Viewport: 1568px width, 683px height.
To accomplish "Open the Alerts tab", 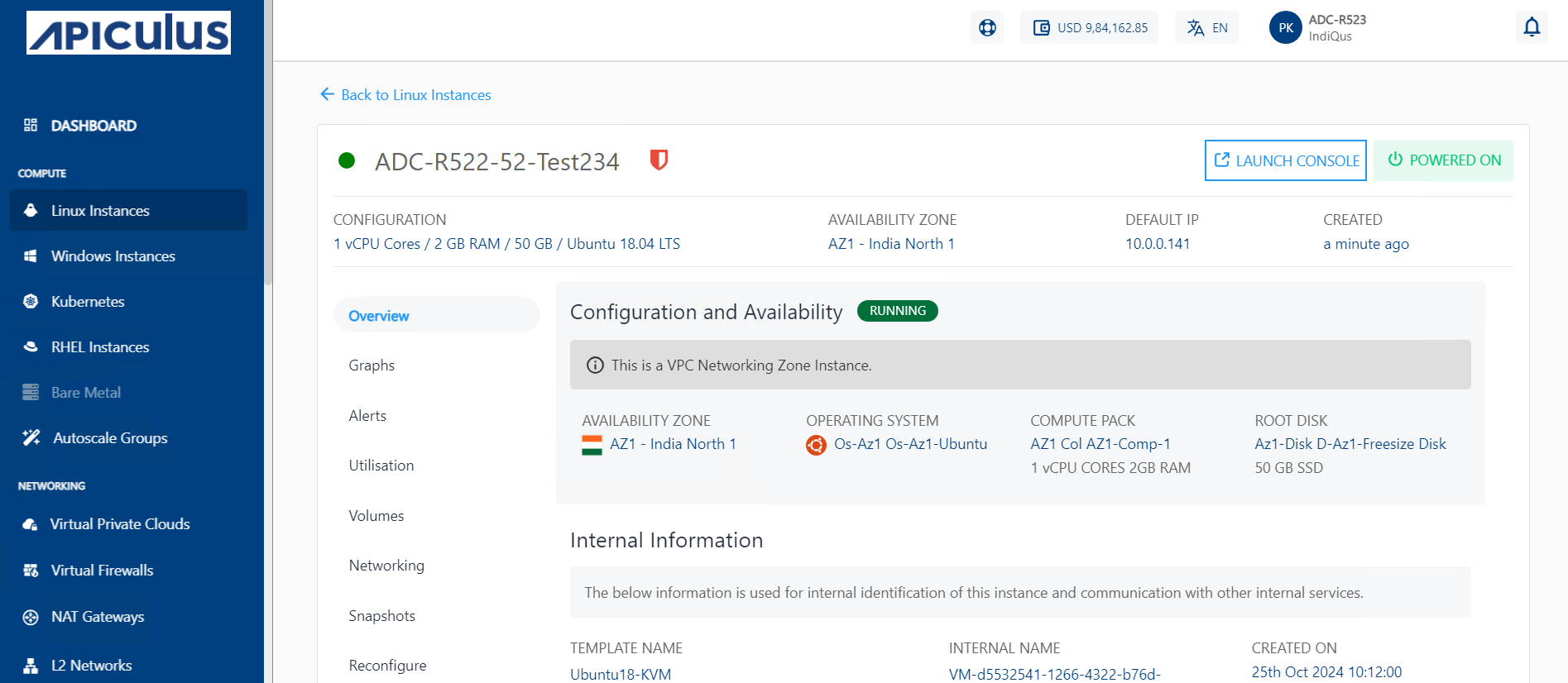I will (x=367, y=416).
